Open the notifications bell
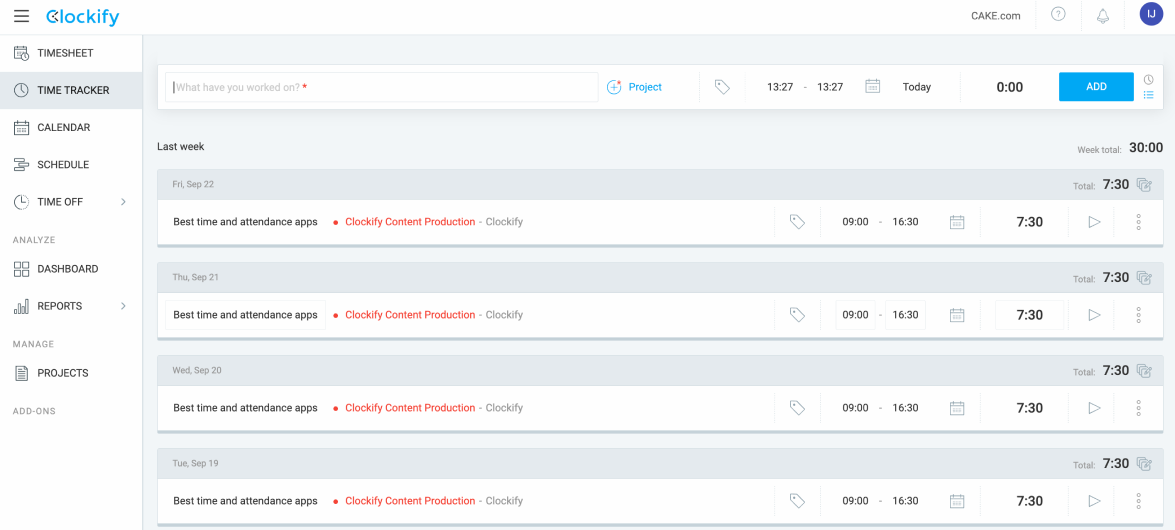 pyautogui.click(x=1103, y=16)
